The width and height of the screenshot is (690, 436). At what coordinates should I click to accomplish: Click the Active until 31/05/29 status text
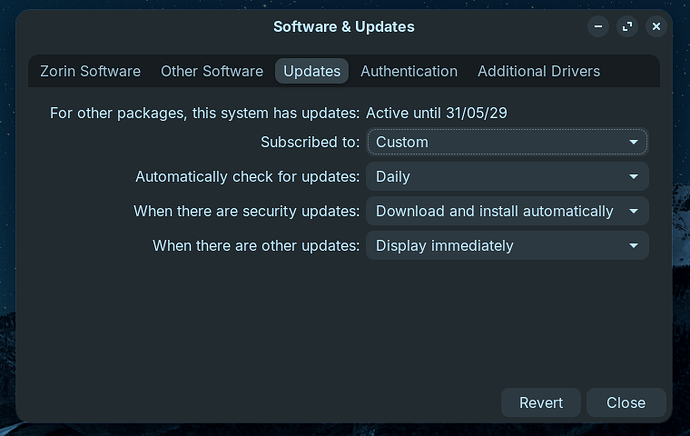click(x=436, y=113)
